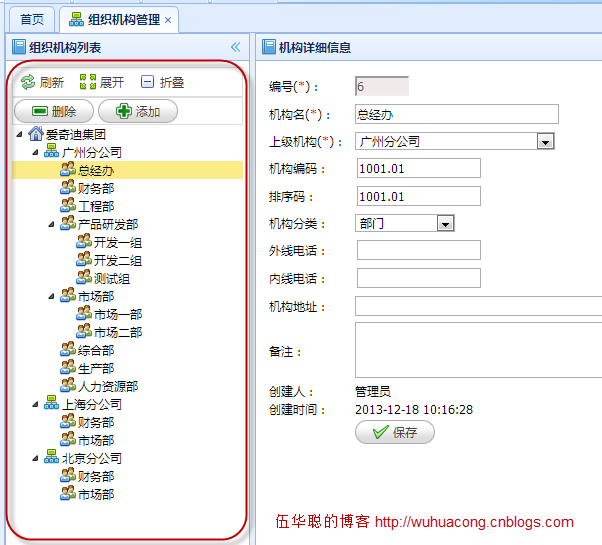Click the creator value 管理员
Viewport: 602px width, 545px height.
[373, 391]
